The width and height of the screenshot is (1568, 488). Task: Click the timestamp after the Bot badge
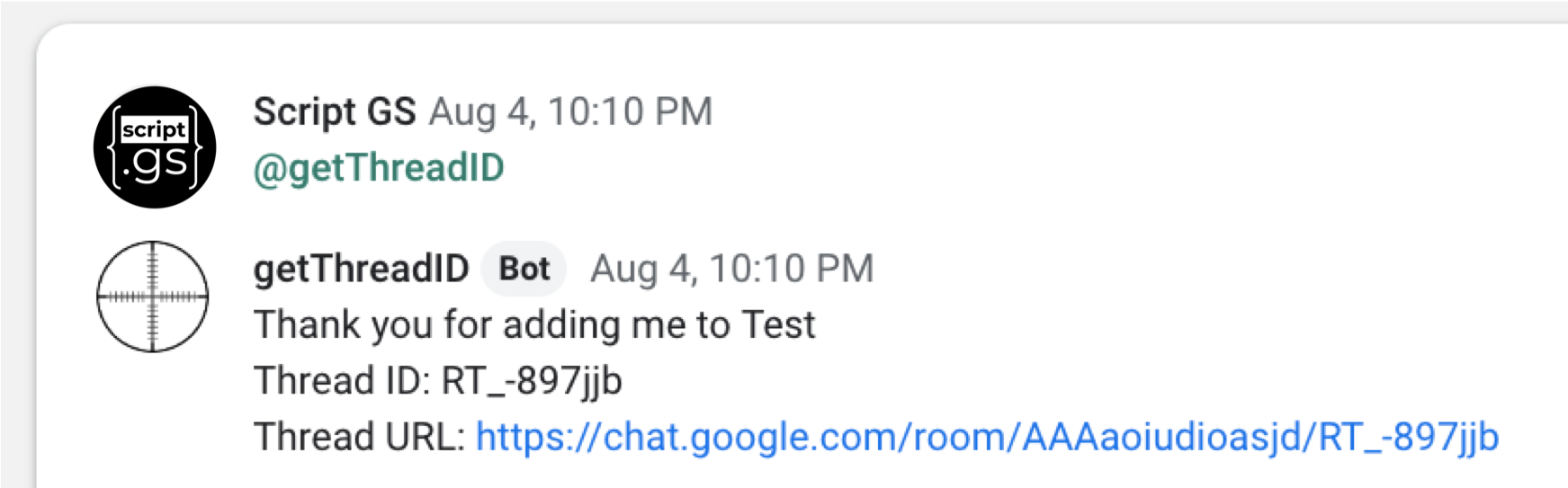[x=731, y=269]
